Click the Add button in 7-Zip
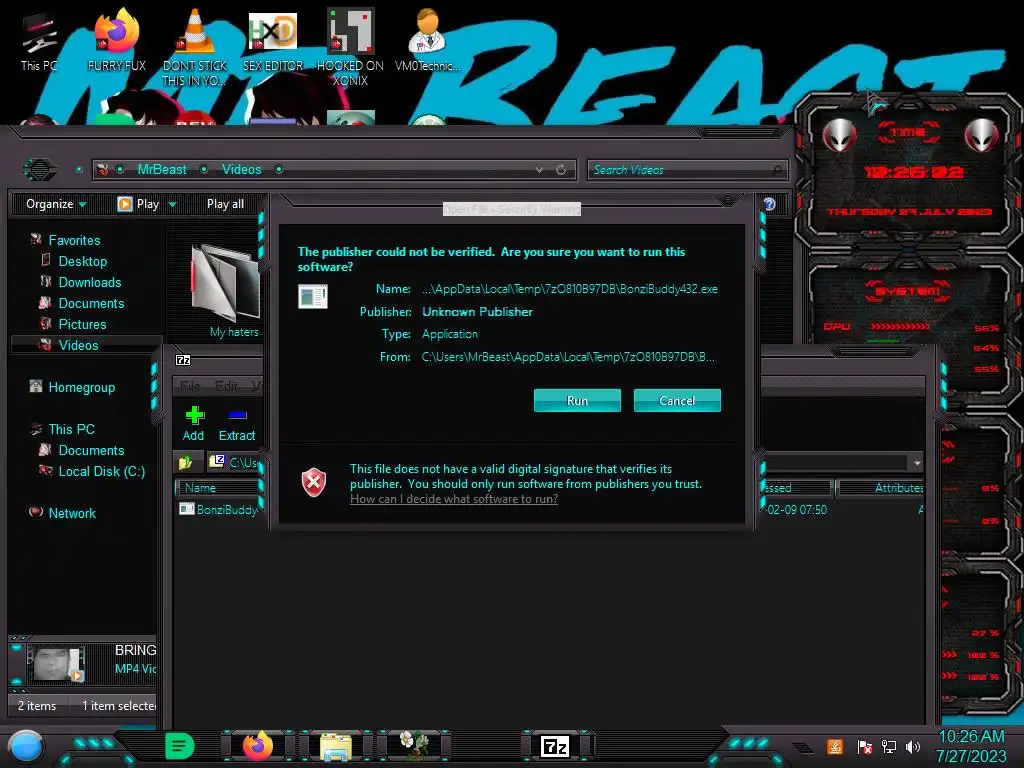Image resolution: width=1024 pixels, height=768 pixels. pyautogui.click(x=193, y=424)
